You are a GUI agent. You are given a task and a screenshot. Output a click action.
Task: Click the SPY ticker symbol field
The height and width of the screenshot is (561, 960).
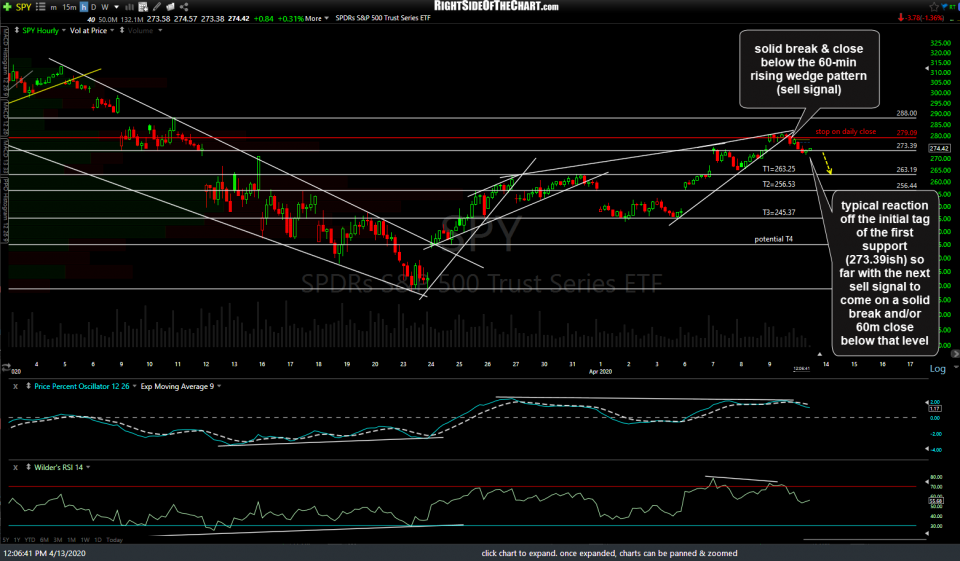(23, 7)
